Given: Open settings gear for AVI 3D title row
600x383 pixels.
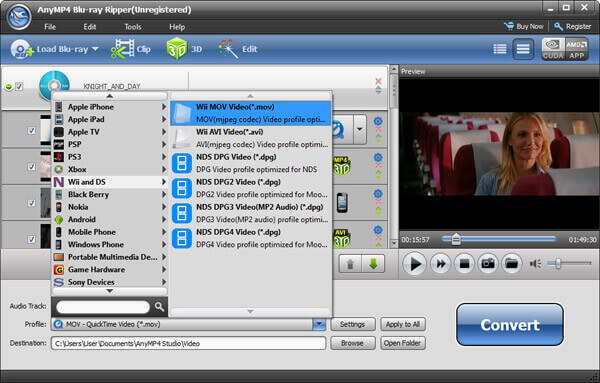Looking at the screenshot, I should 378,230.
